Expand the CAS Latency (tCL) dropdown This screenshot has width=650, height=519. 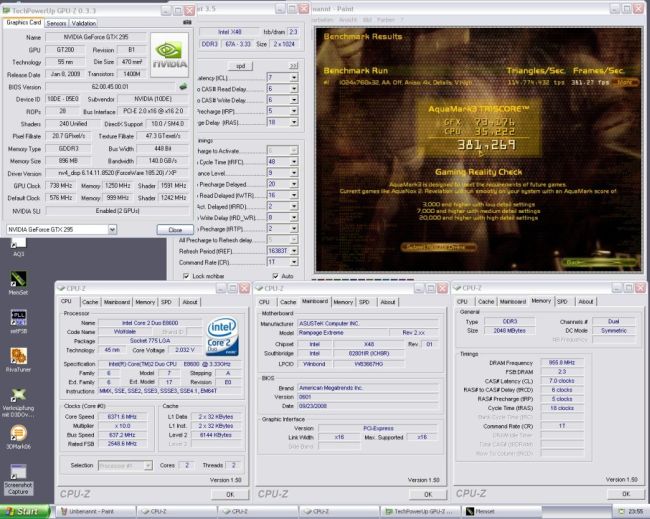tap(294, 78)
